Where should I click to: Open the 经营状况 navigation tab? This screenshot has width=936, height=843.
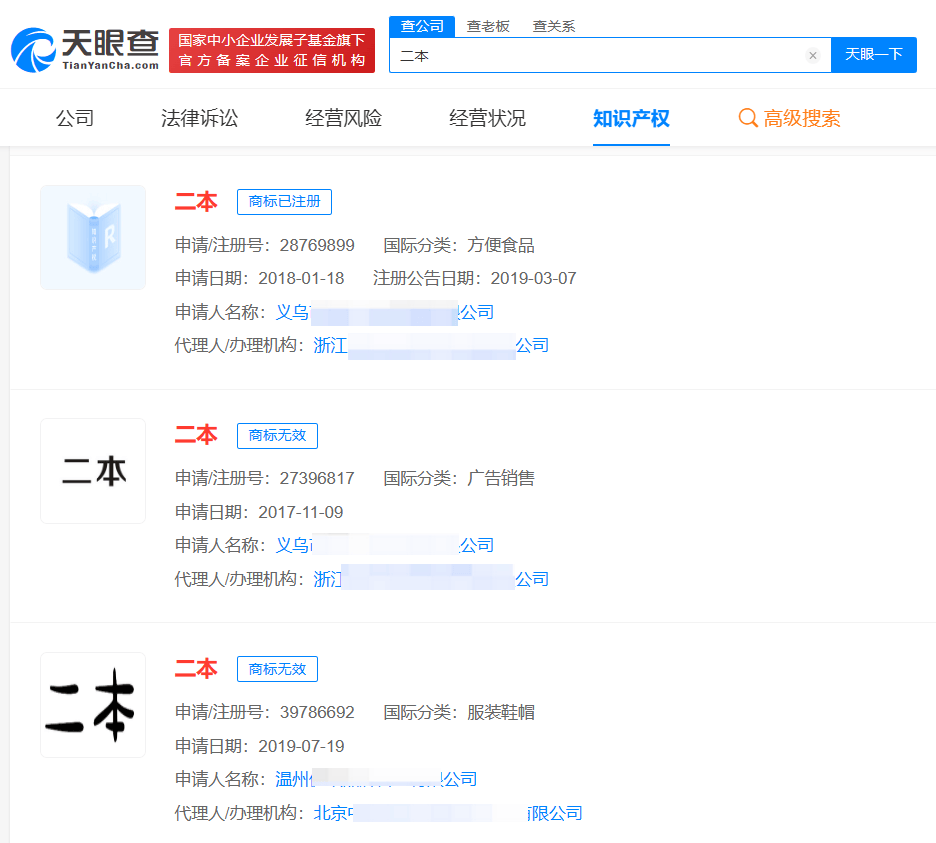pos(487,117)
